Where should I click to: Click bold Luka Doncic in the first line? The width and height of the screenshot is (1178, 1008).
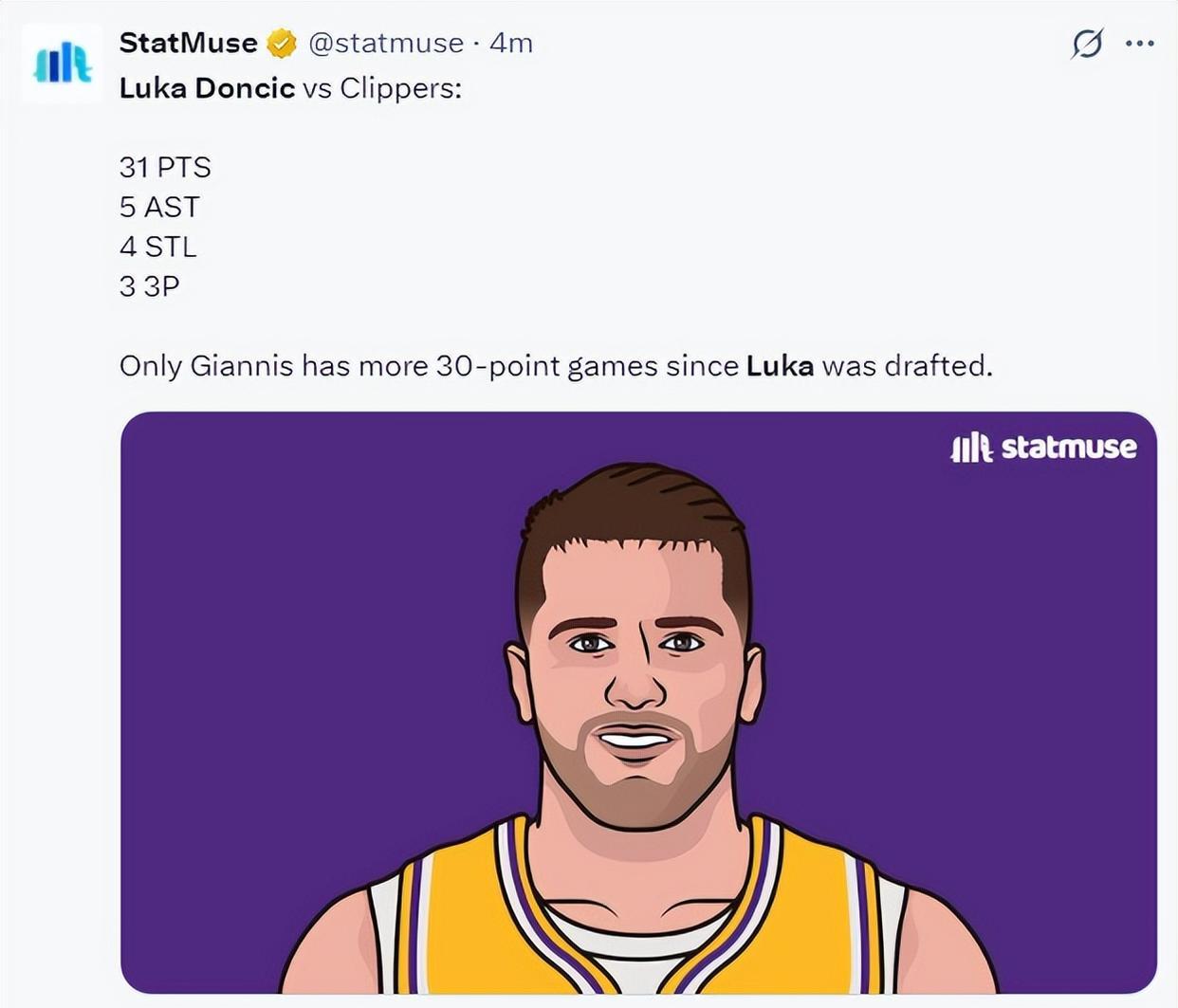(207, 88)
